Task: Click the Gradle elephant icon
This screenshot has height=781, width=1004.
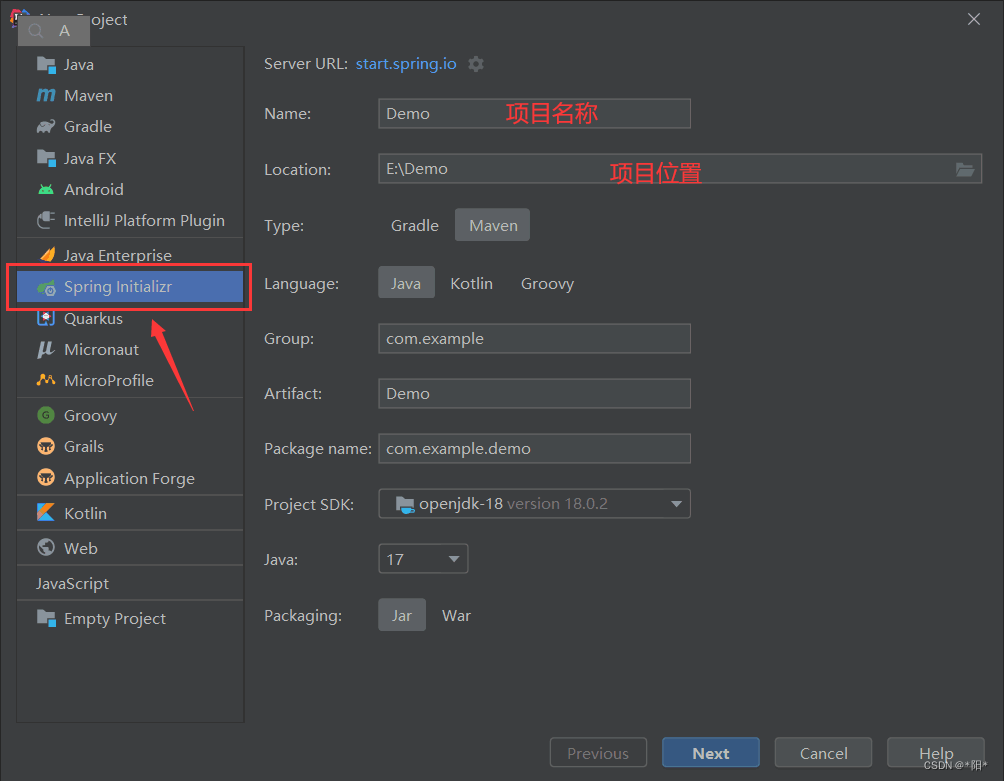Action: click(x=46, y=127)
